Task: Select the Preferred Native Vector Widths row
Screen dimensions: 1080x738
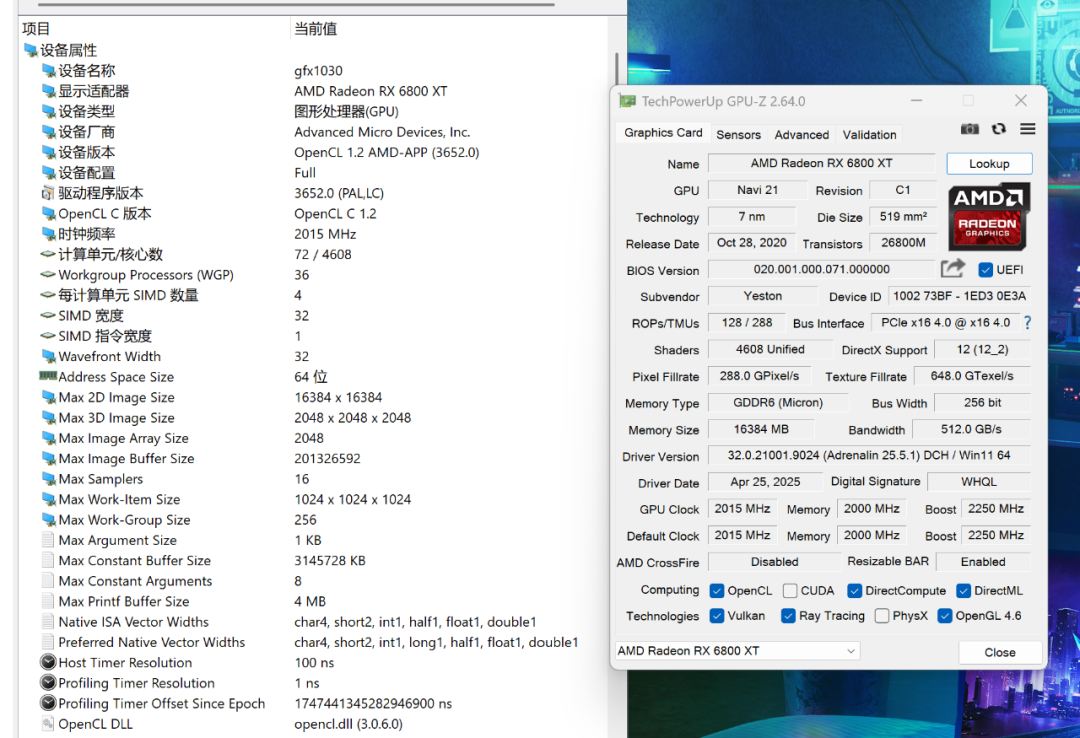Action: (313, 642)
